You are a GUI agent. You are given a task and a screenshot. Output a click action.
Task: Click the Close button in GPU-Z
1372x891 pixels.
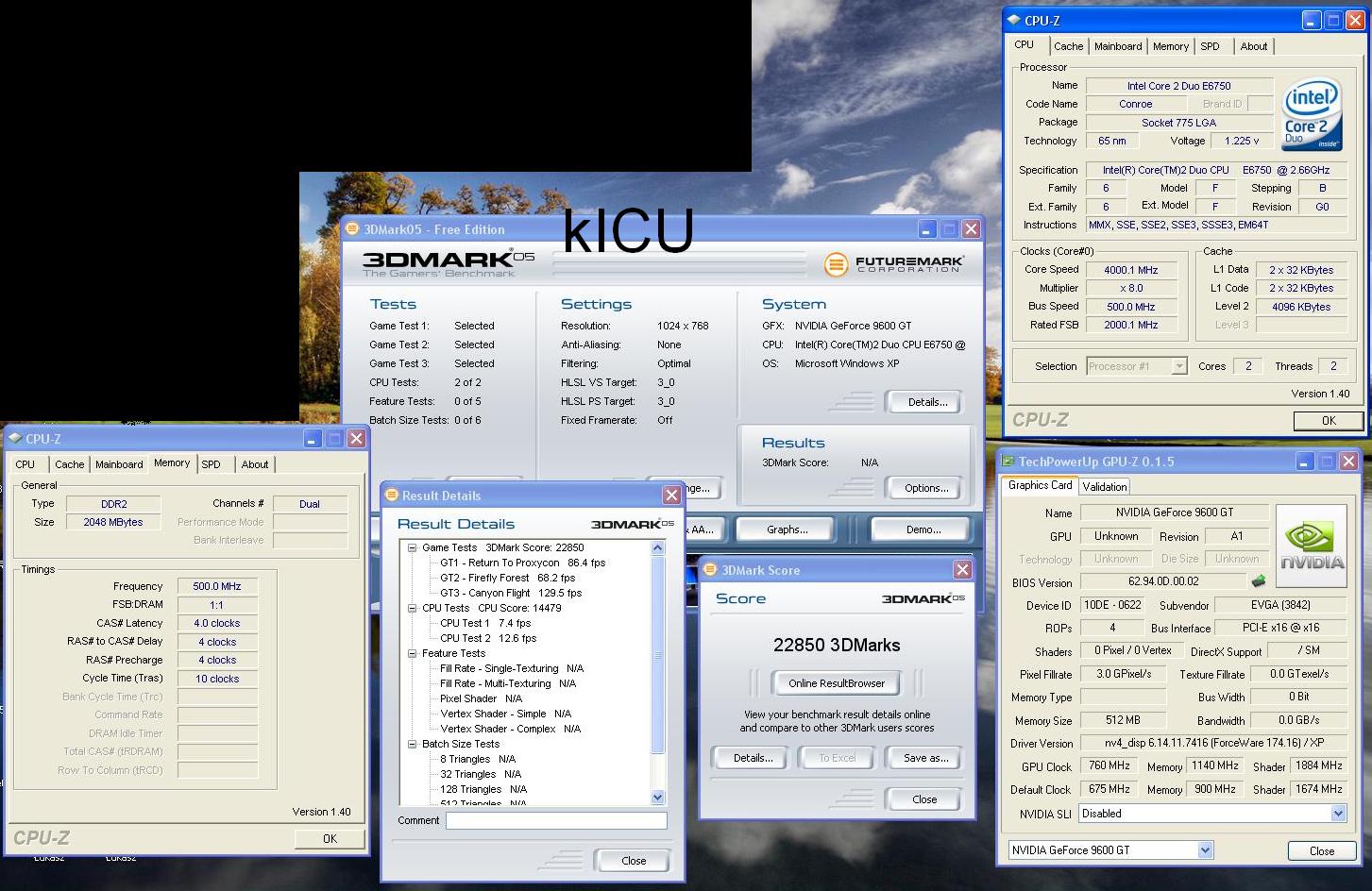[1322, 850]
